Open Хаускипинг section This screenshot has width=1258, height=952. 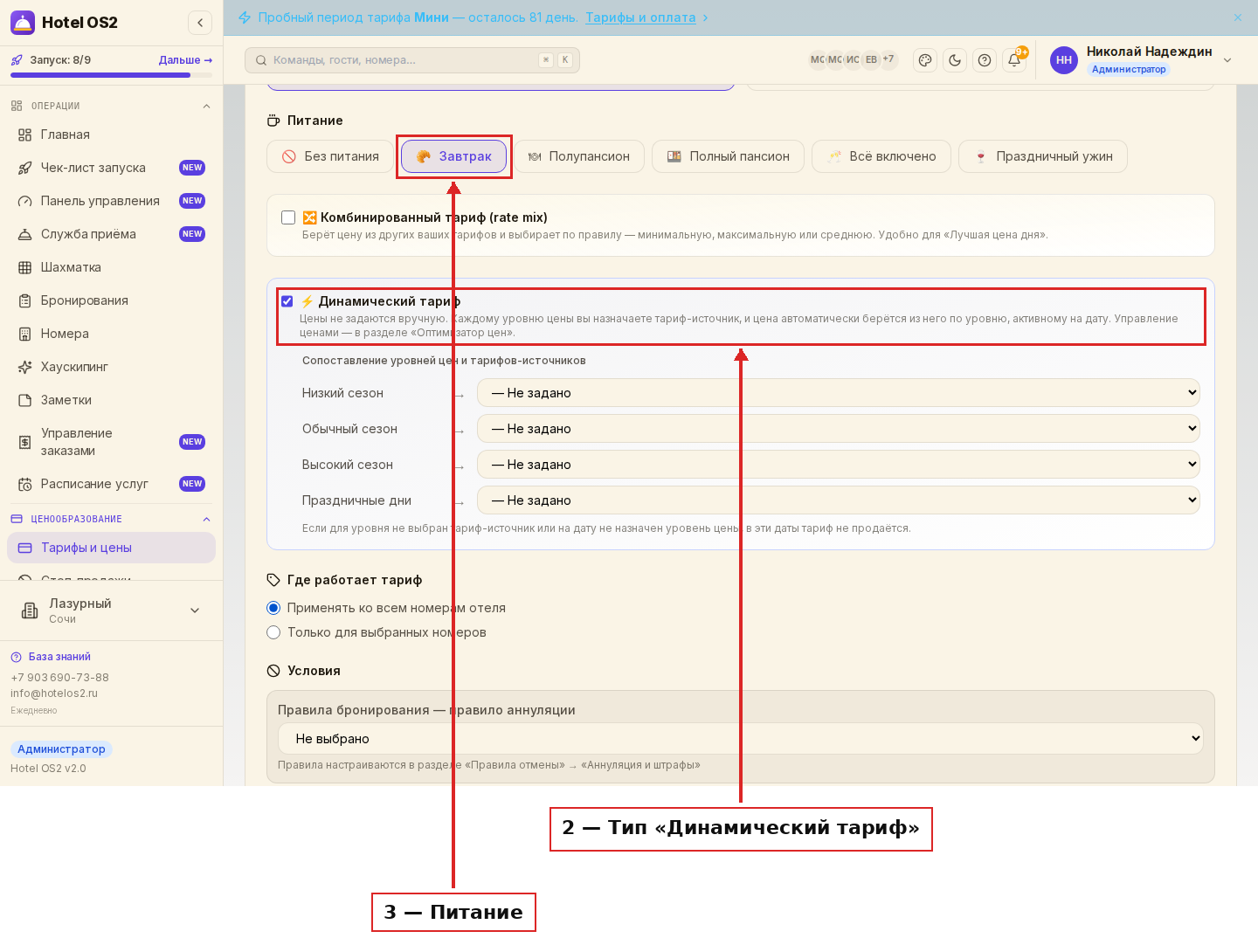pyautogui.click(x=112, y=367)
